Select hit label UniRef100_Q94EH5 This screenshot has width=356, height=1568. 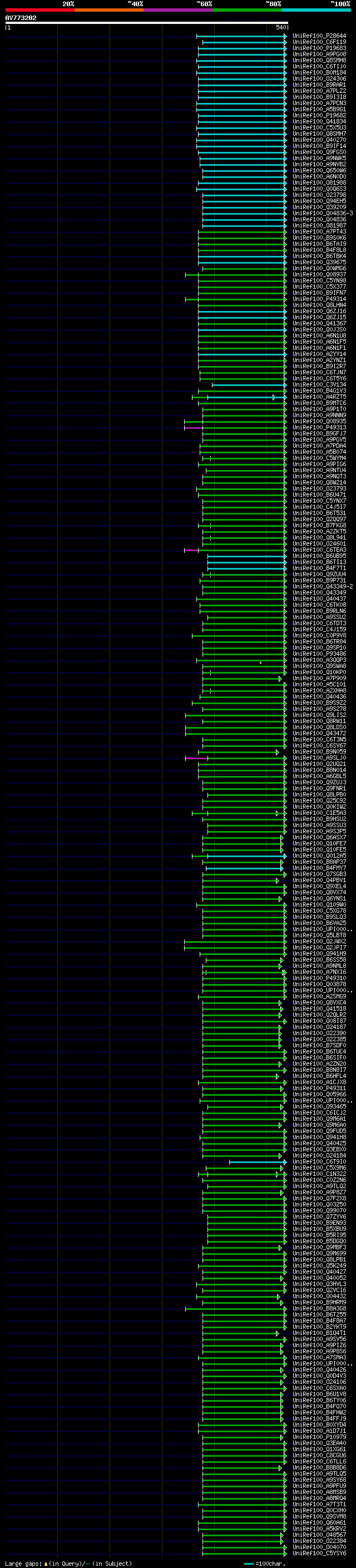pyautogui.click(x=319, y=201)
